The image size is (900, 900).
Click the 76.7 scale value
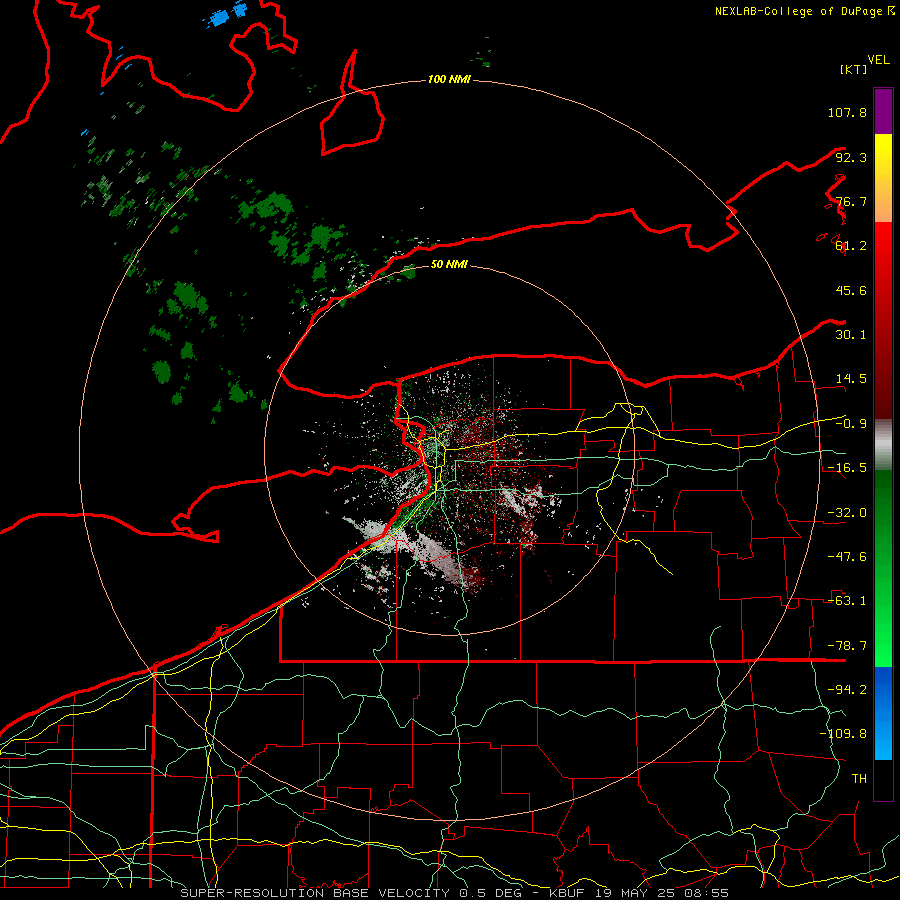851,201
